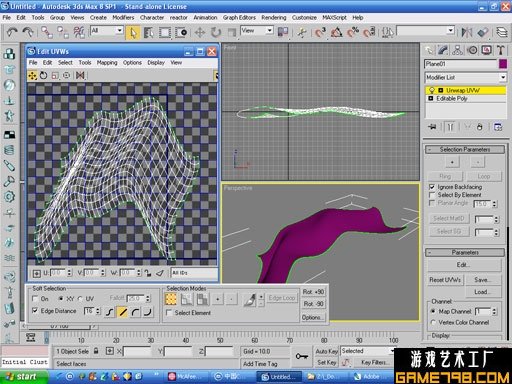
Task: Uncheck Ignore Backfacing option
Action: click(432, 187)
